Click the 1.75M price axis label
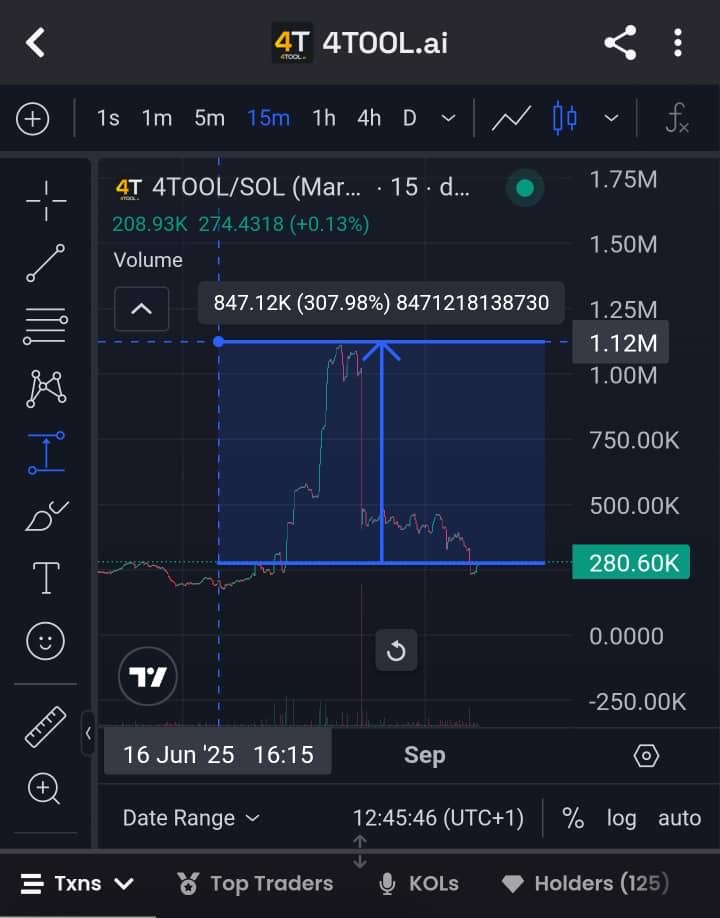The width and height of the screenshot is (720, 918). pyautogui.click(x=623, y=179)
